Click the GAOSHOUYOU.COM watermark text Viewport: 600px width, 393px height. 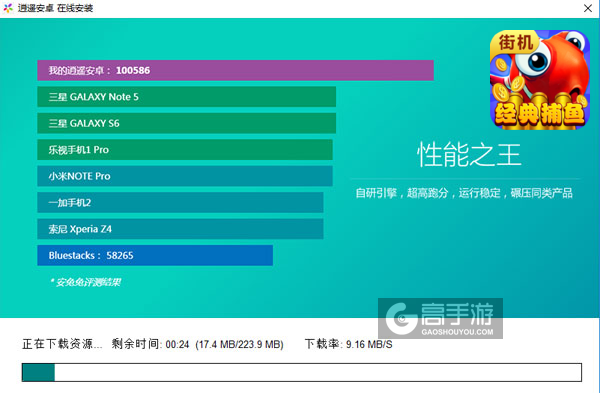pos(457,332)
